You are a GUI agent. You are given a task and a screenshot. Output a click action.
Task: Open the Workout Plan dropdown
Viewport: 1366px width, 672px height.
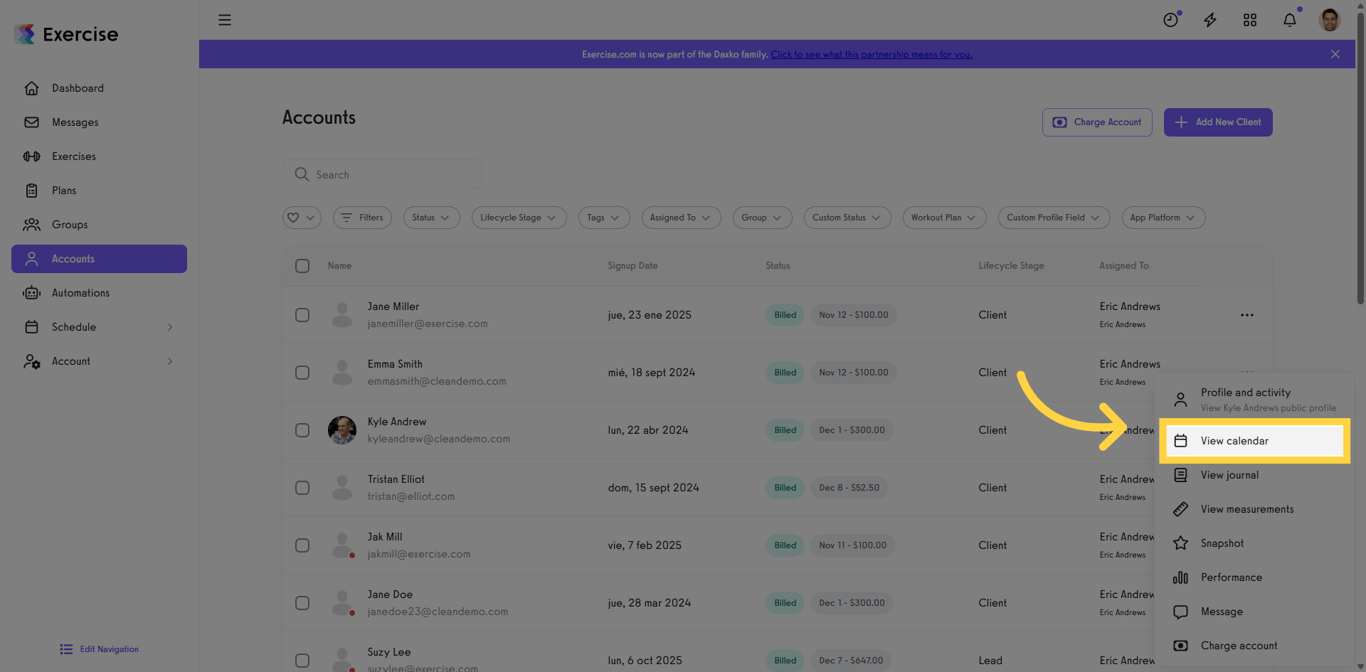(944, 217)
